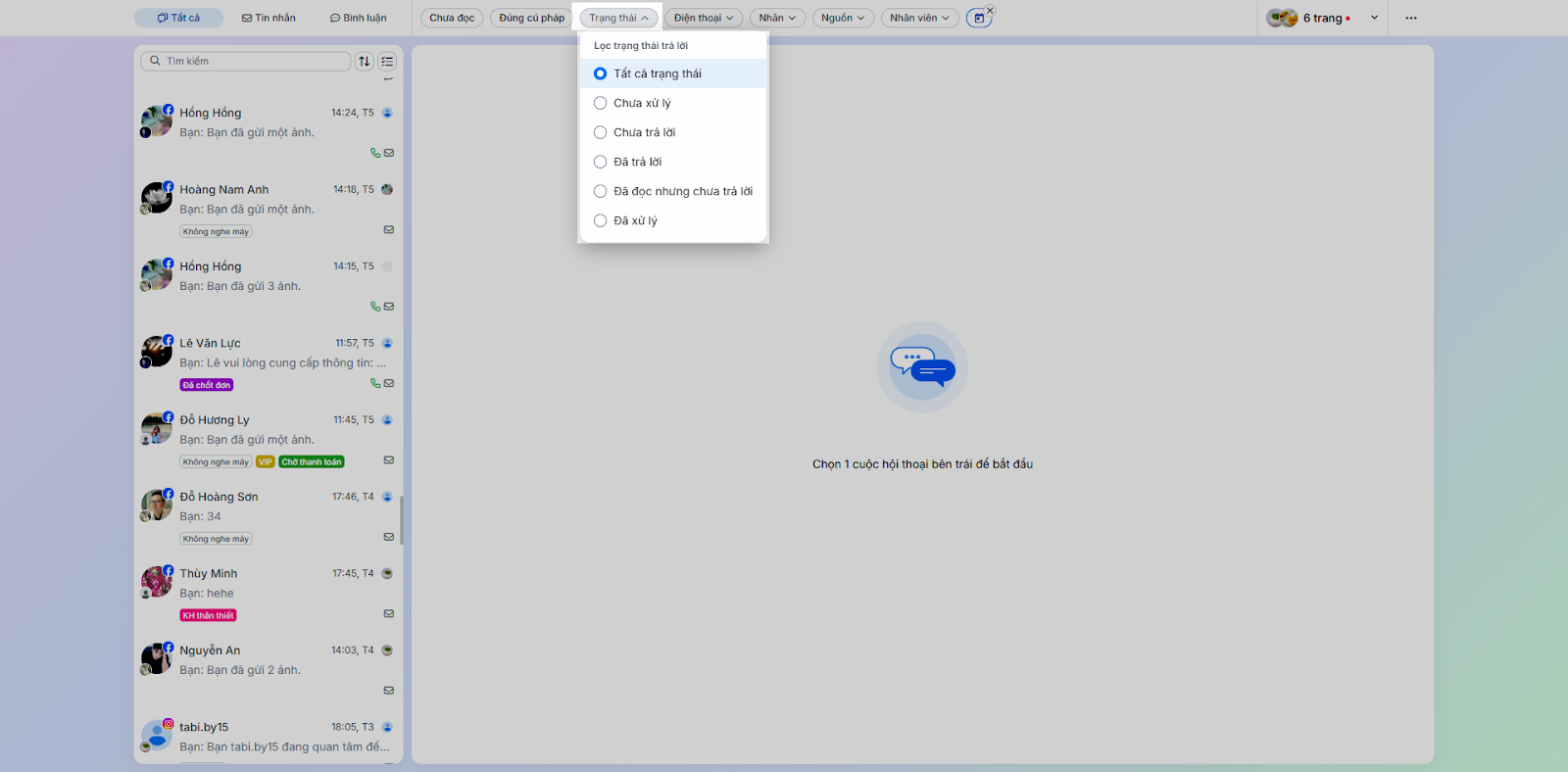Open the Đỗ Hương Ly conversation
This screenshot has width=1568, height=772.
[268, 439]
